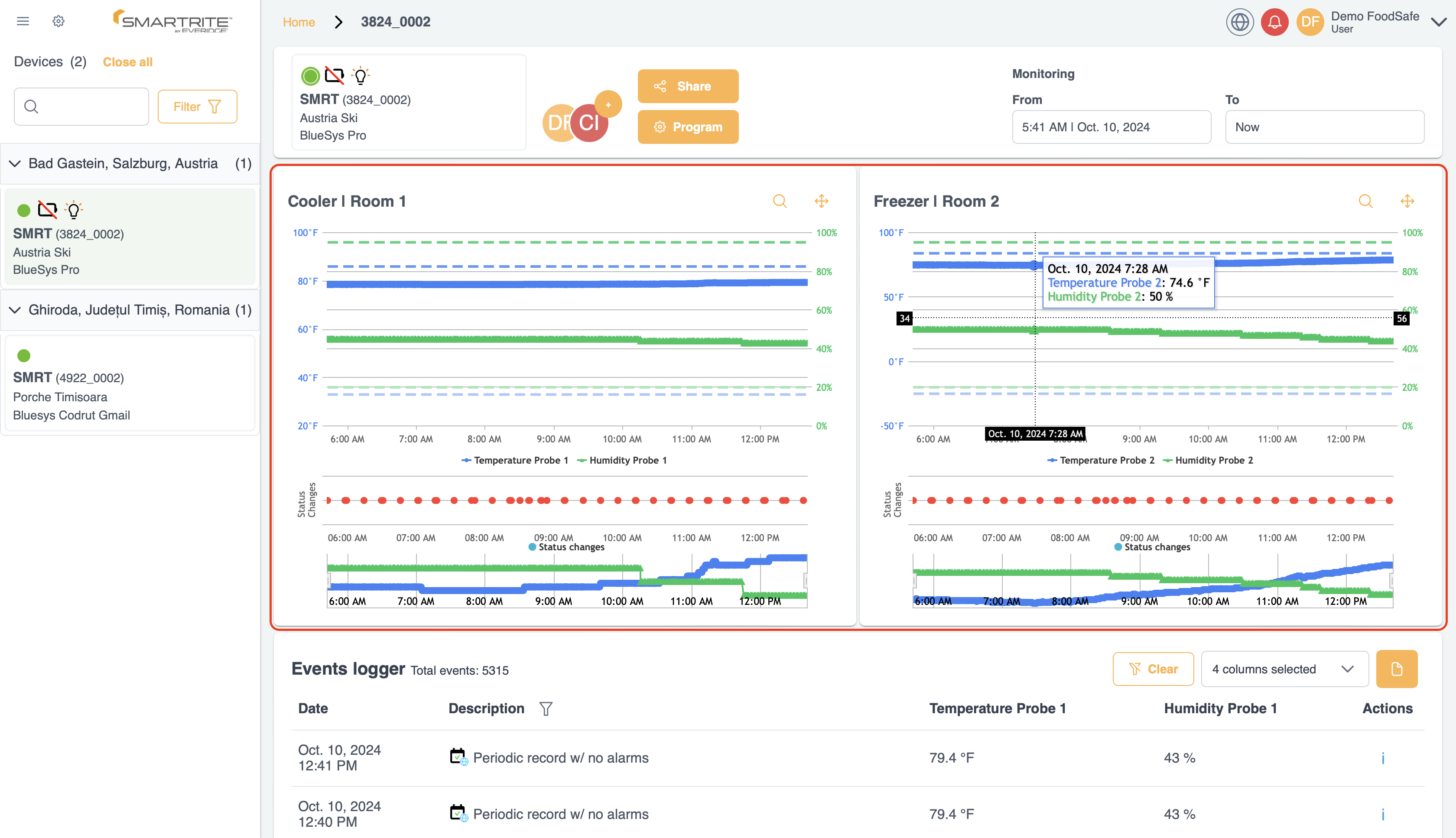1456x838 pixels.
Task: Collapse the Ghiroda, Județul Timiș, Romania group
Action: 15,310
